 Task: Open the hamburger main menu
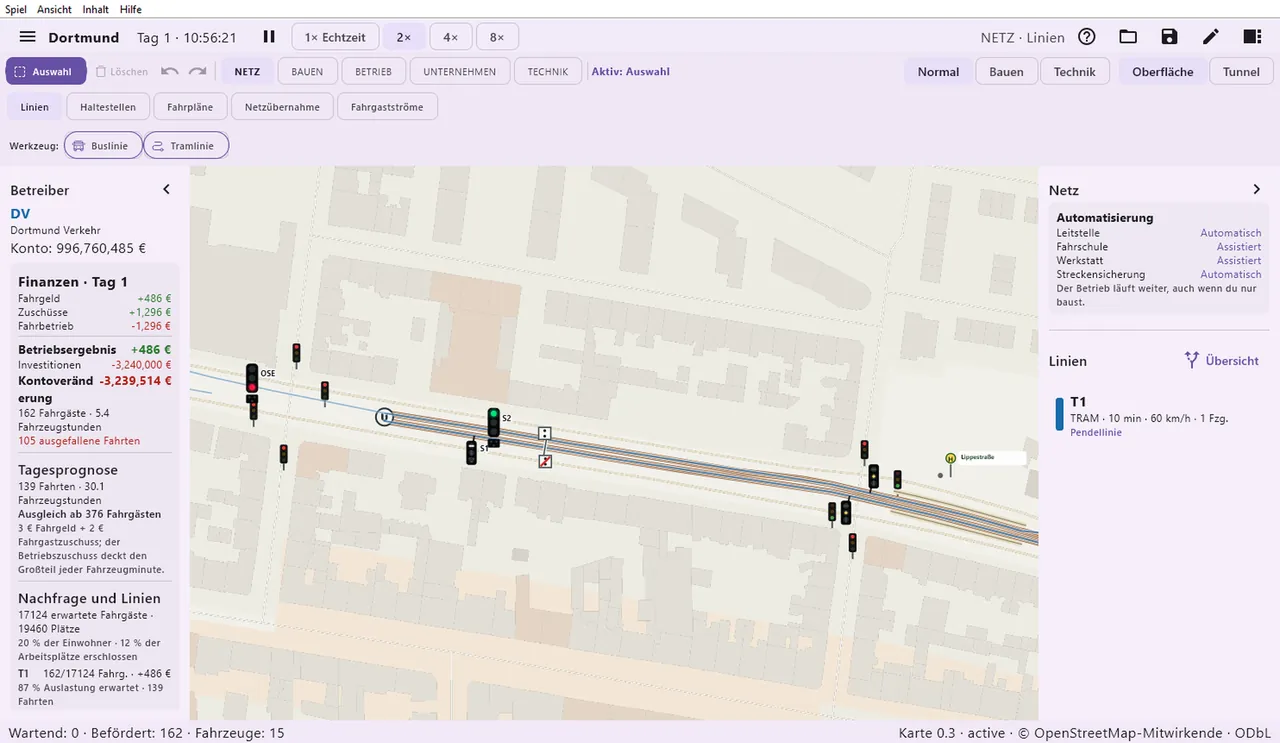point(28,37)
